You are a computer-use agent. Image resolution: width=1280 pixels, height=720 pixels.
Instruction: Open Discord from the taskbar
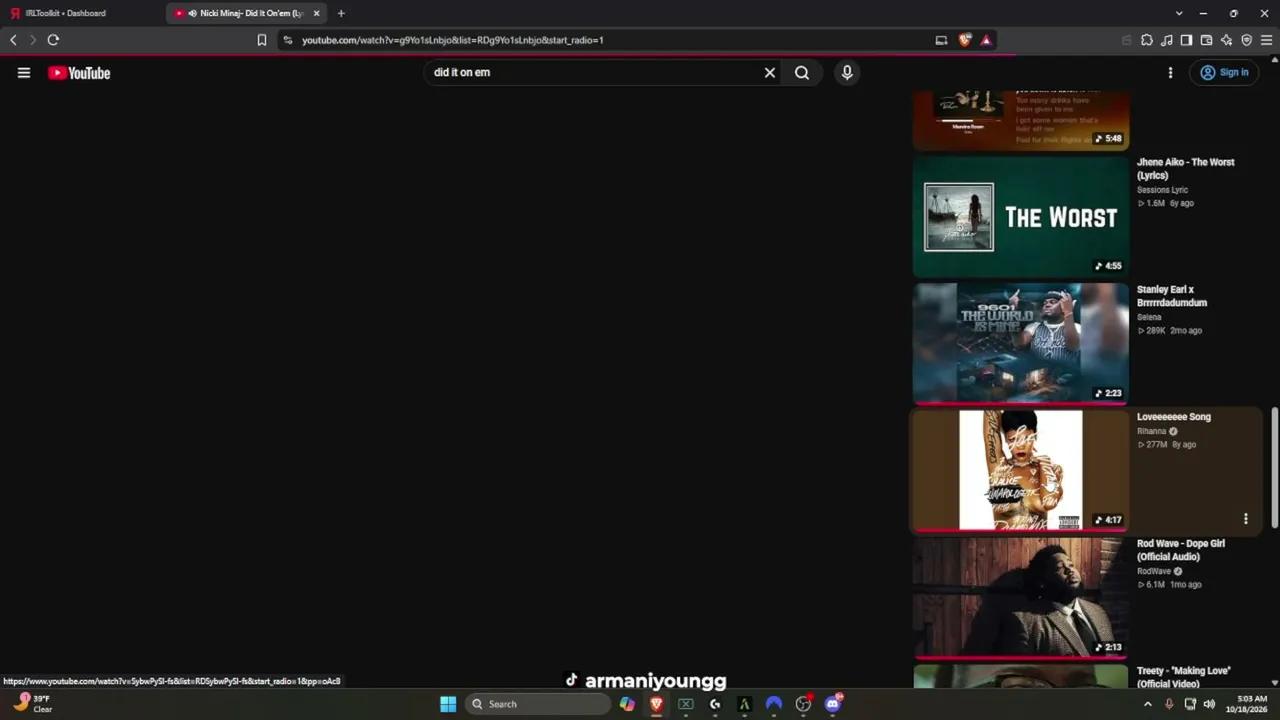pos(833,704)
